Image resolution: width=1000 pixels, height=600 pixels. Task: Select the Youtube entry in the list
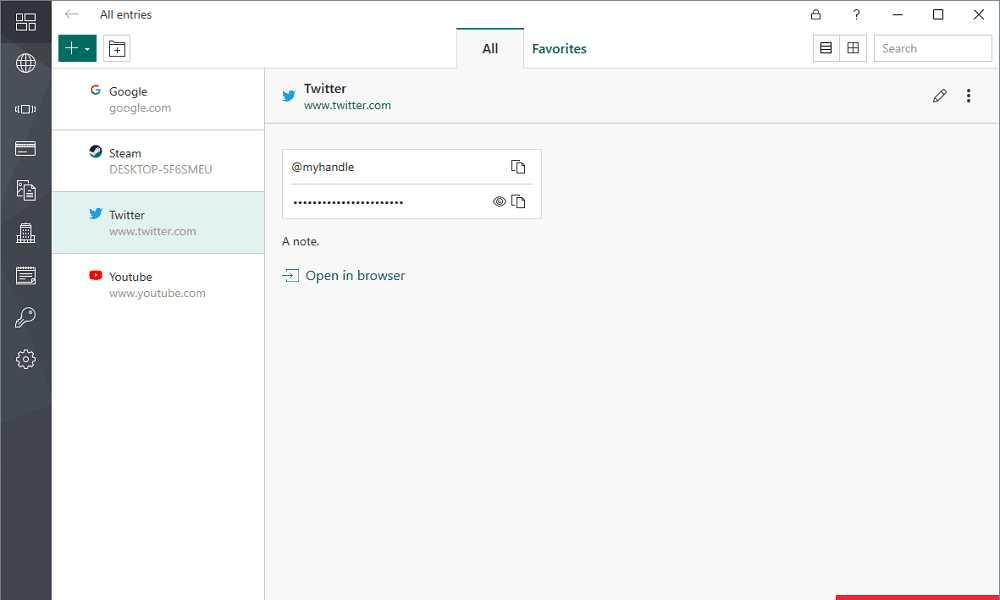pyautogui.click(x=158, y=285)
